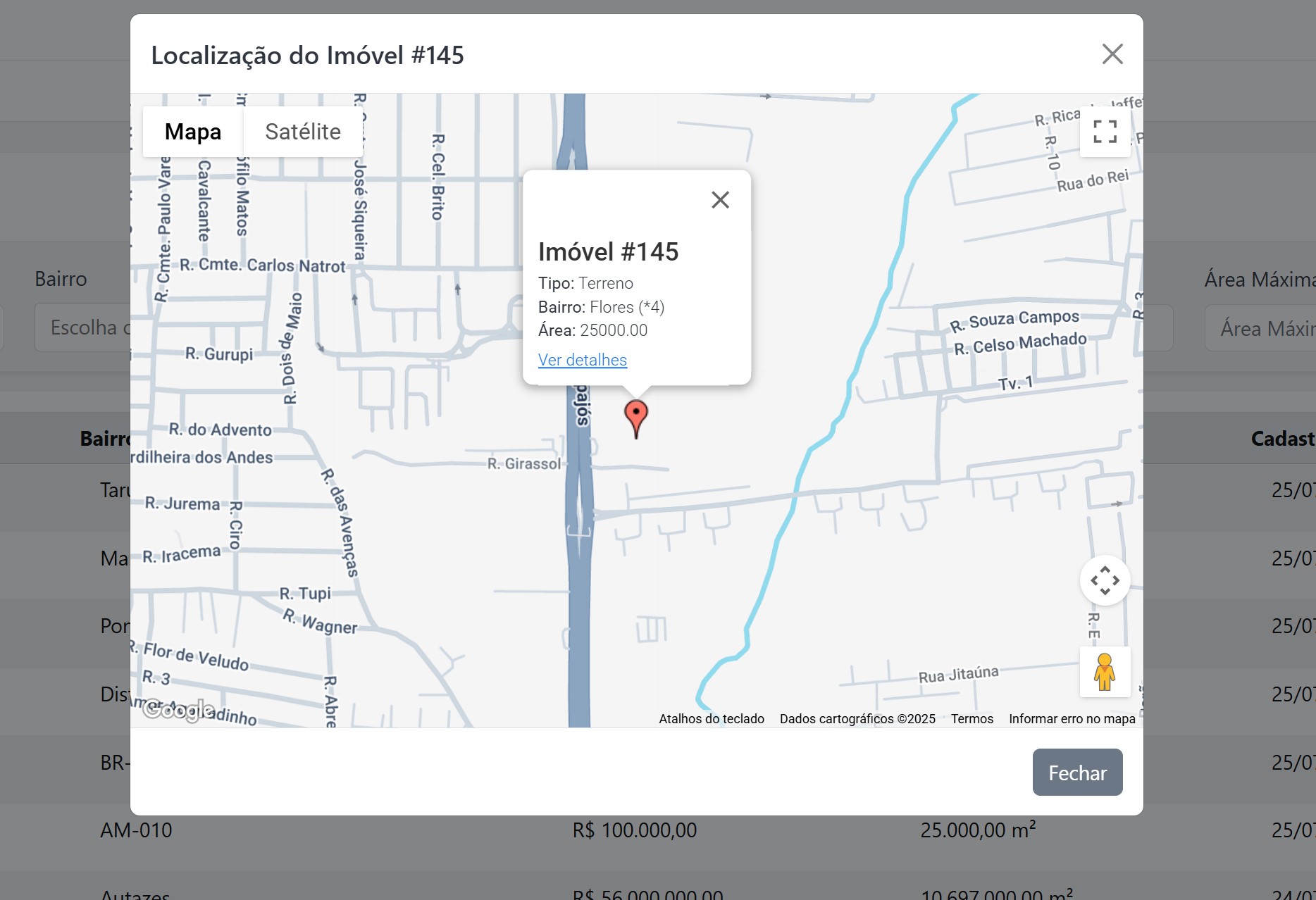Screen dimensions: 1316x900
Task: Click the Imóvel #145 popup title
Action: coord(609,252)
